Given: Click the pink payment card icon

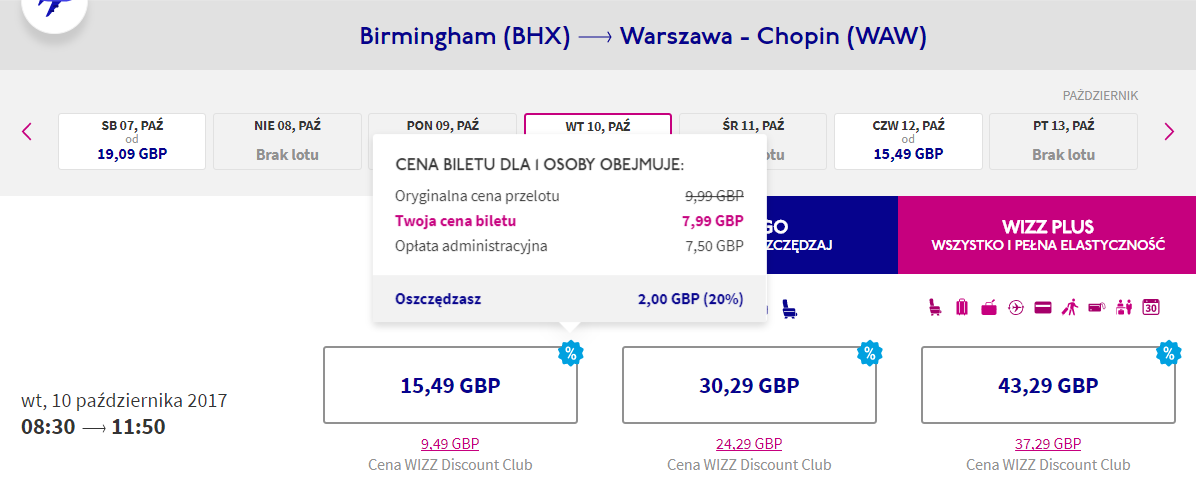Looking at the screenshot, I should [x=1043, y=308].
